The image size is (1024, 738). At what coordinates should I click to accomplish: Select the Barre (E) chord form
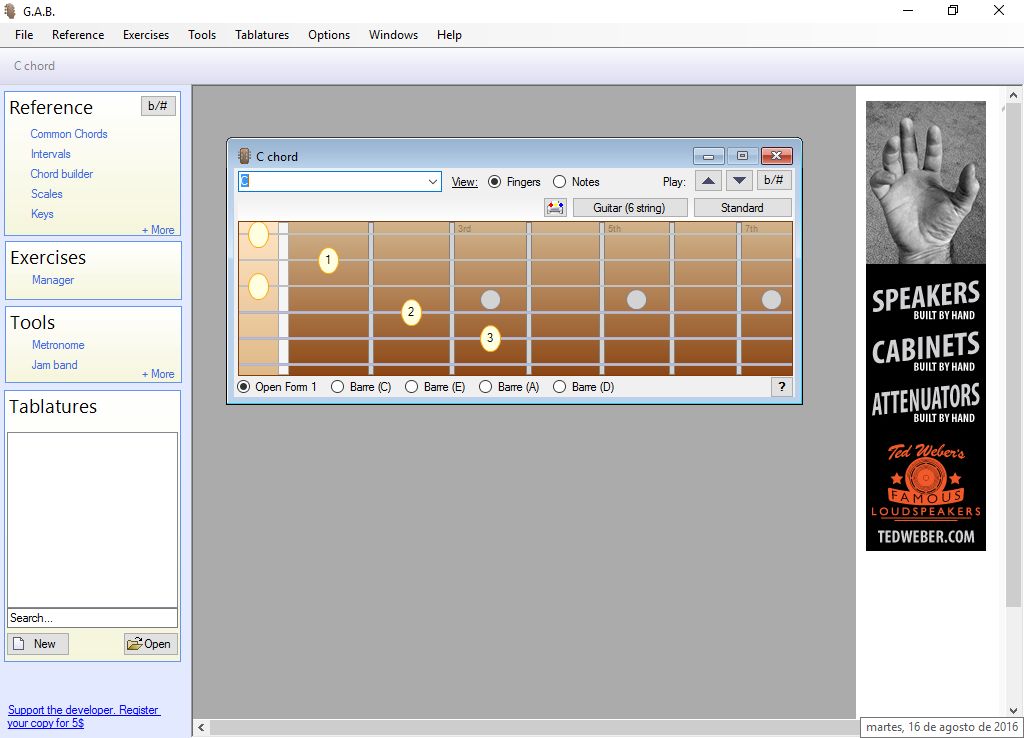point(411,386)
